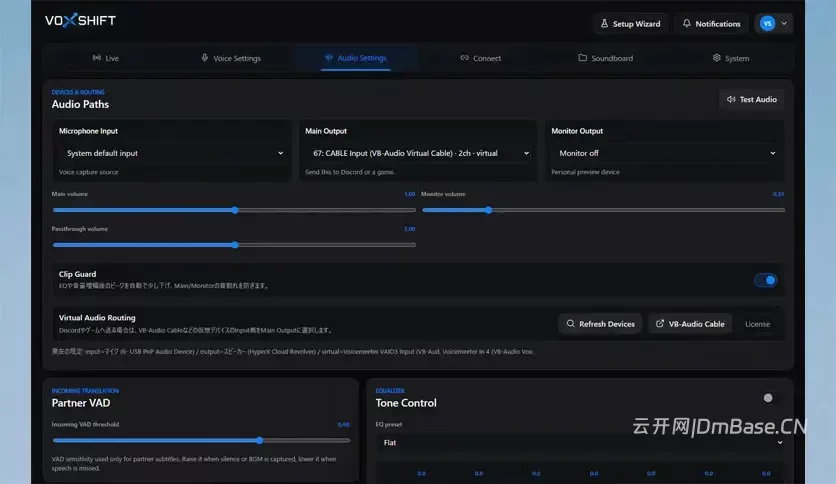Click 'Personal preview device' hint text

(585, 172)
